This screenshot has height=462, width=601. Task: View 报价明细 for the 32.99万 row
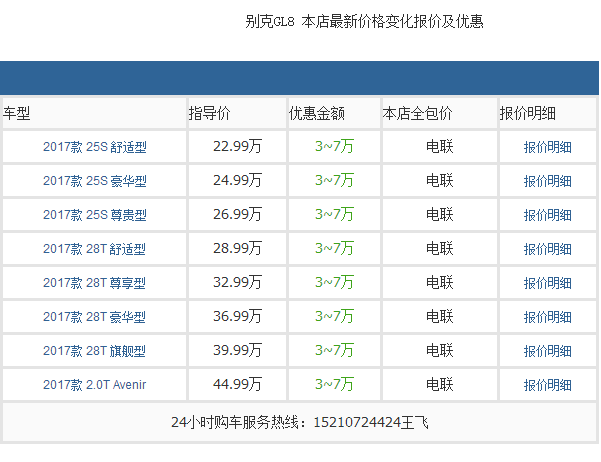[548, 283]
